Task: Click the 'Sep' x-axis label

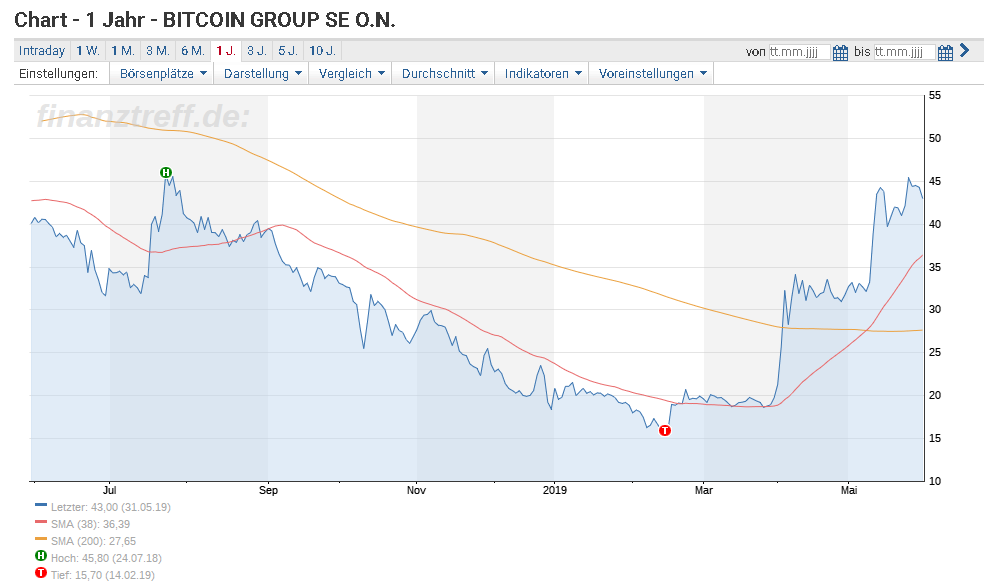Action: click(x=268, y=490)
